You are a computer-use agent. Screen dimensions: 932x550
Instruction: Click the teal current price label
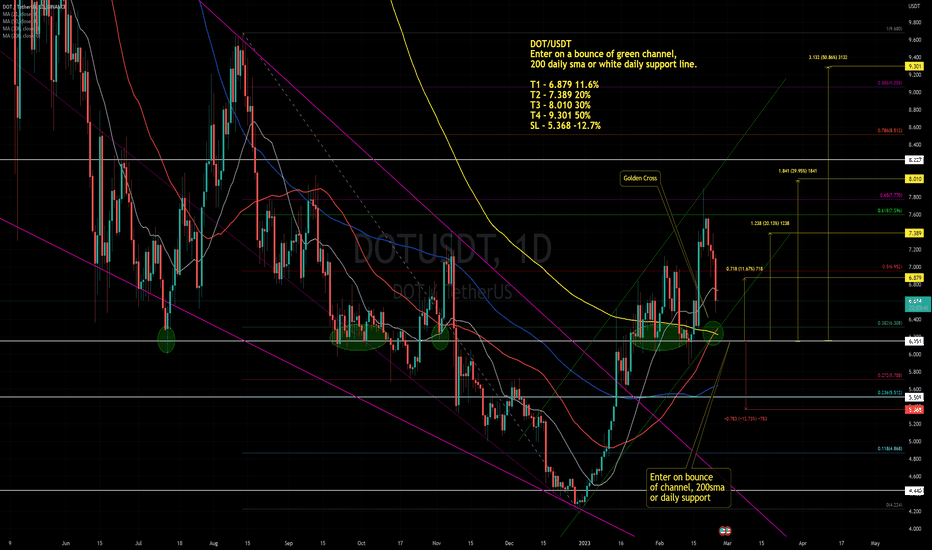click(917, 304)
